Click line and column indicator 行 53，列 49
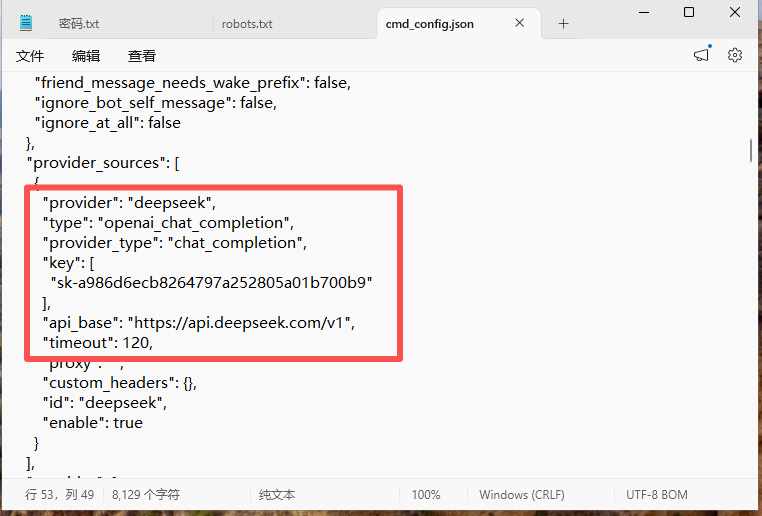 pos(59,495)
